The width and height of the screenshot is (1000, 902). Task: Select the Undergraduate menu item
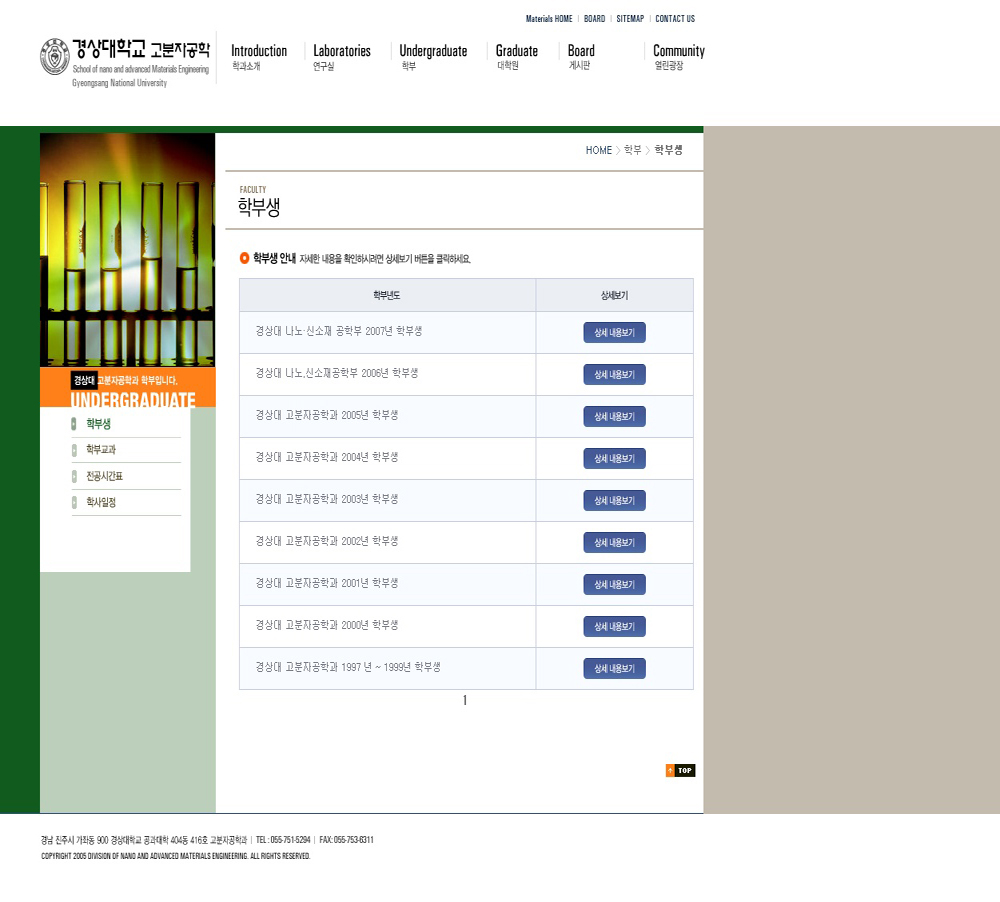pyautogui.click(x=433, y=51)
